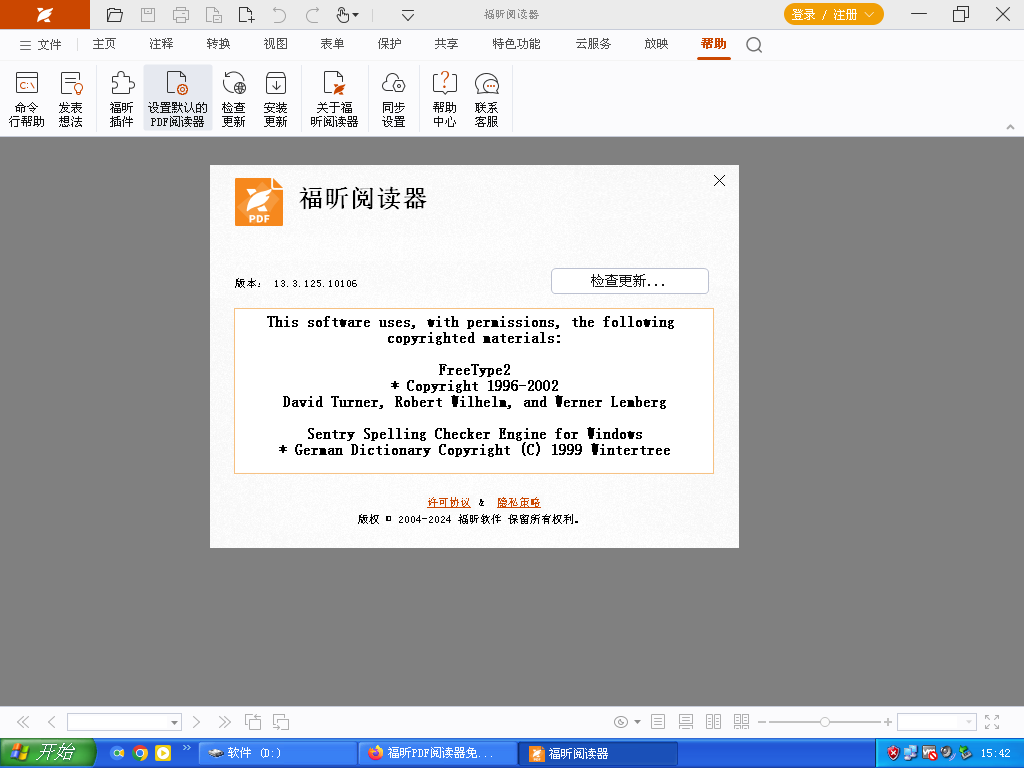Viewport: 1024px width, 768px height.
Task: Click the 发表想法 feedback icon
Action: click(x=70, y=99)
